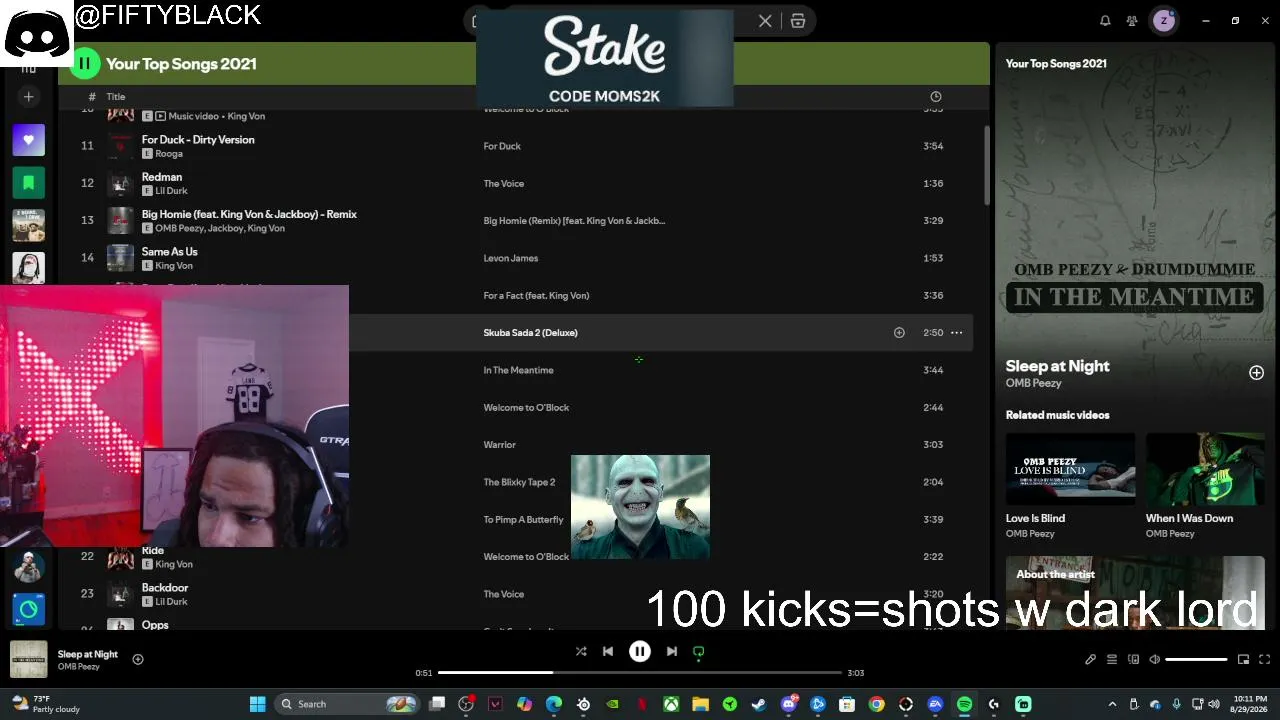Image resolution: width=1280 pixels, height=720 pixels.
Task: Show hidden system tray icons
Action: pyautogui.click(x=1112, y=704)
